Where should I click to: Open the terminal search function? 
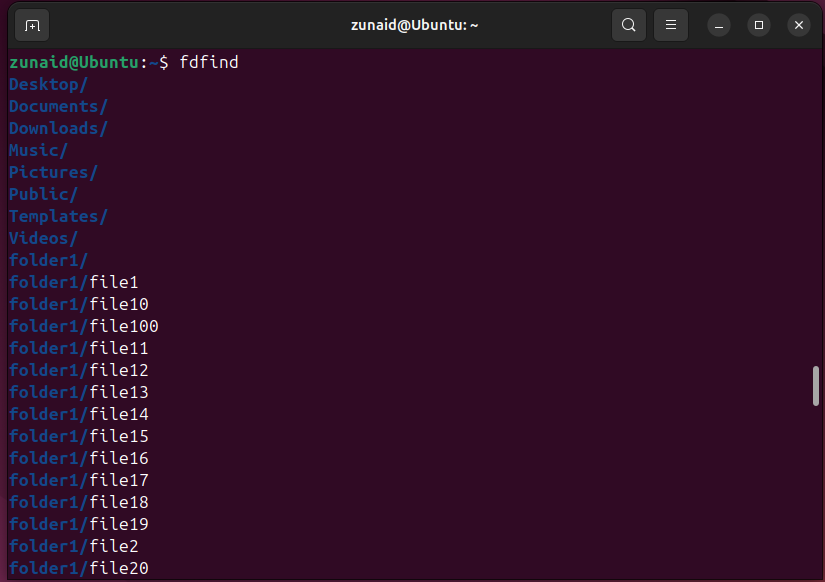tap(628, 24)
